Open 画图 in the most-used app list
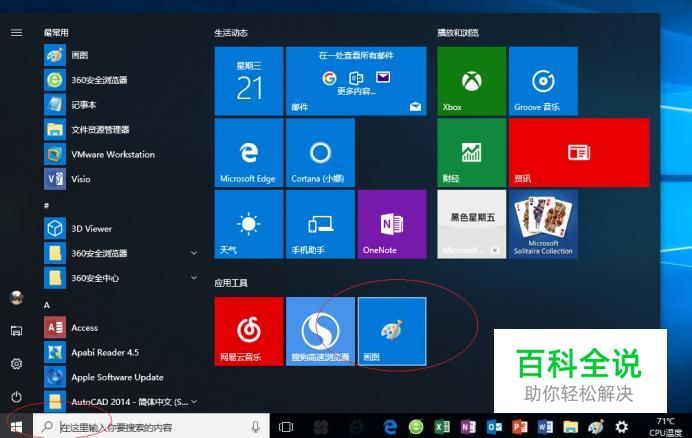This screenshot has height=438, width=692. pos(119,55)
